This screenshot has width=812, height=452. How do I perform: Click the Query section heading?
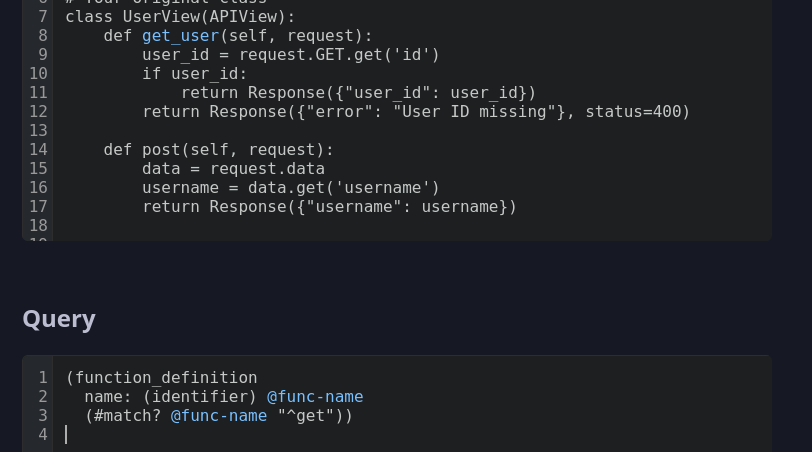tap(59, 319)
